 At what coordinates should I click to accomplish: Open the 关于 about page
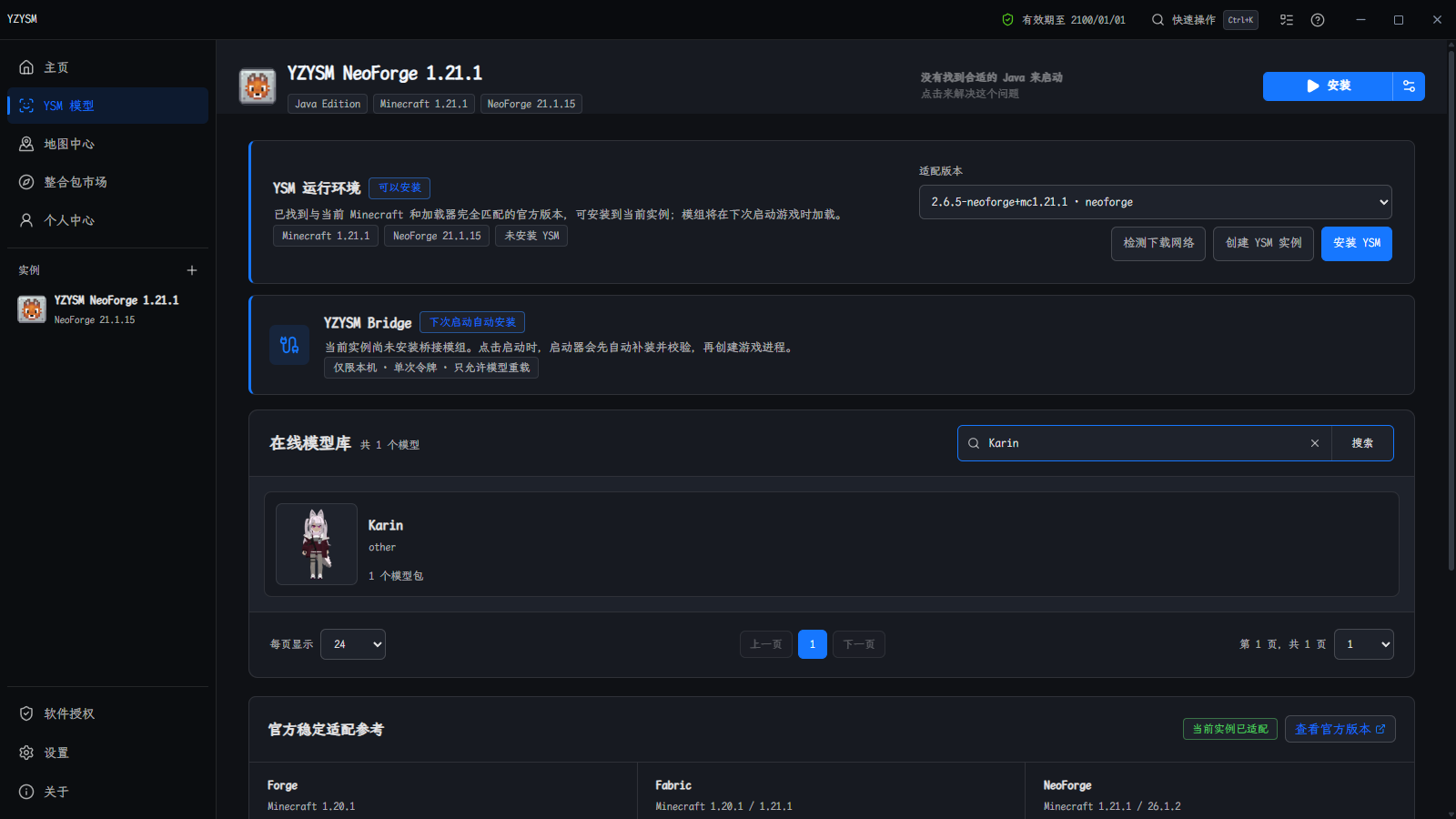(107, 792)
